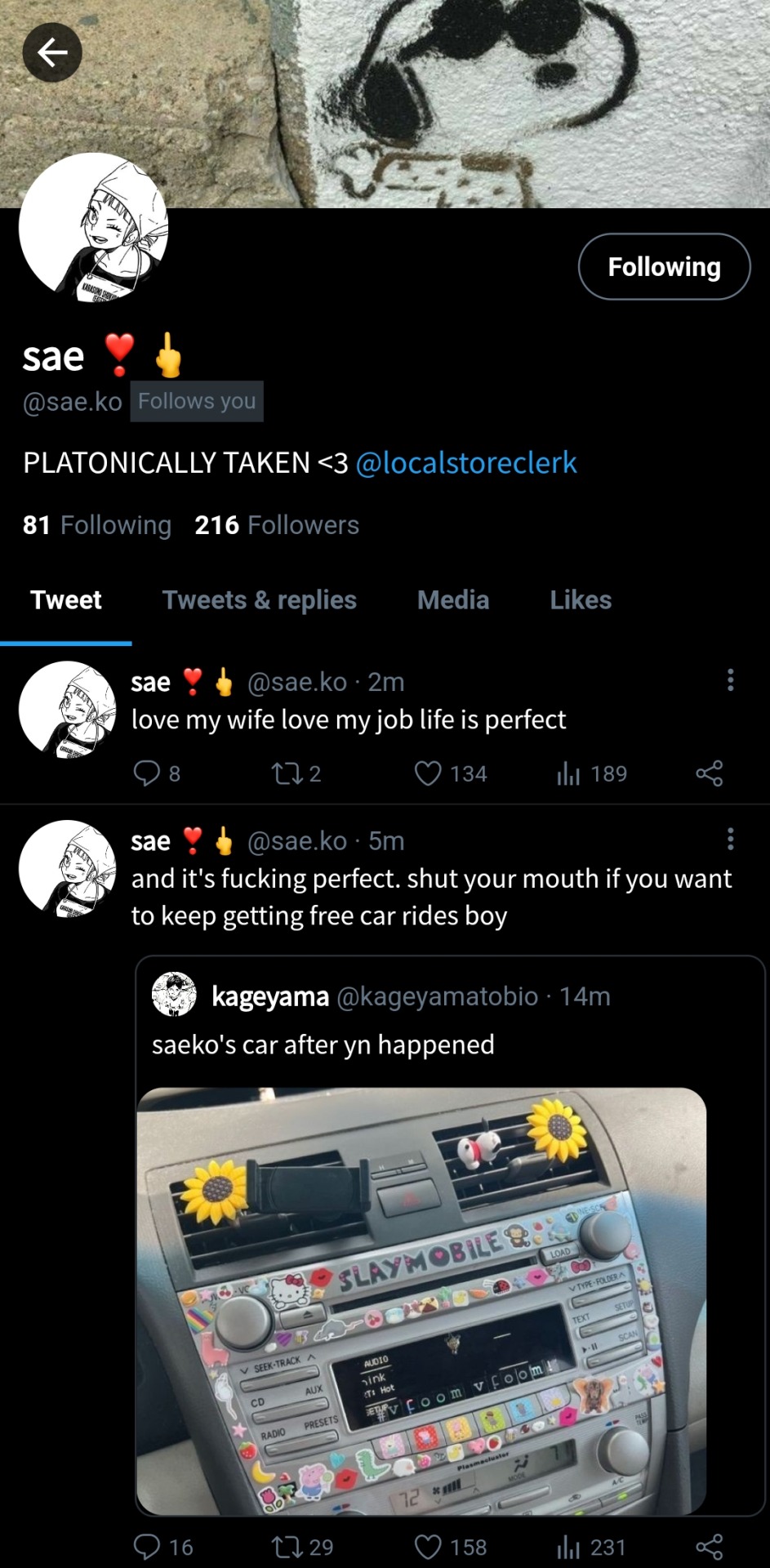Viewport: 770px width, 1568px height.
Task: Like the "love my wife" tweet
Action: tap(428, 773)
